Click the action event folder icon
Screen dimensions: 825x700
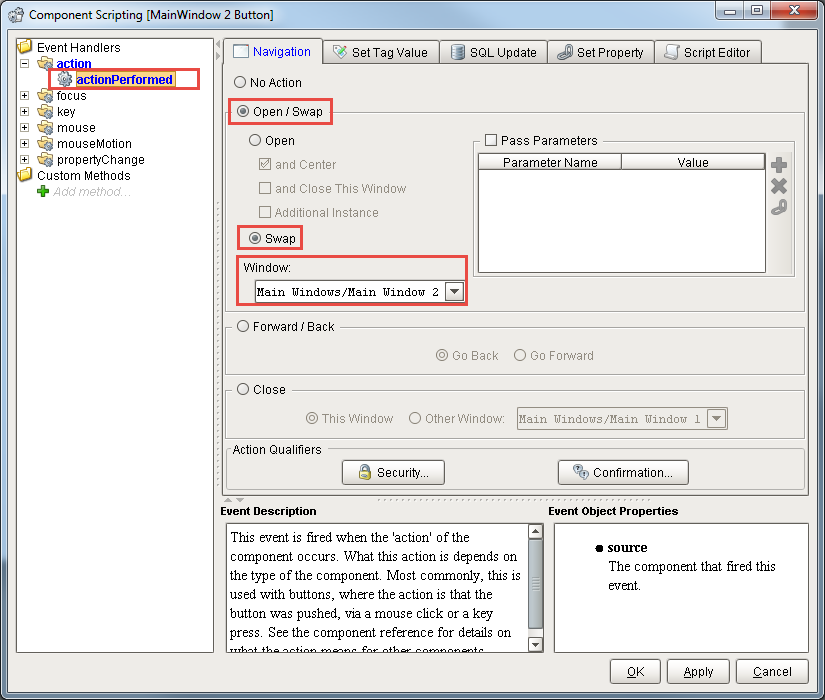point(45,63)
